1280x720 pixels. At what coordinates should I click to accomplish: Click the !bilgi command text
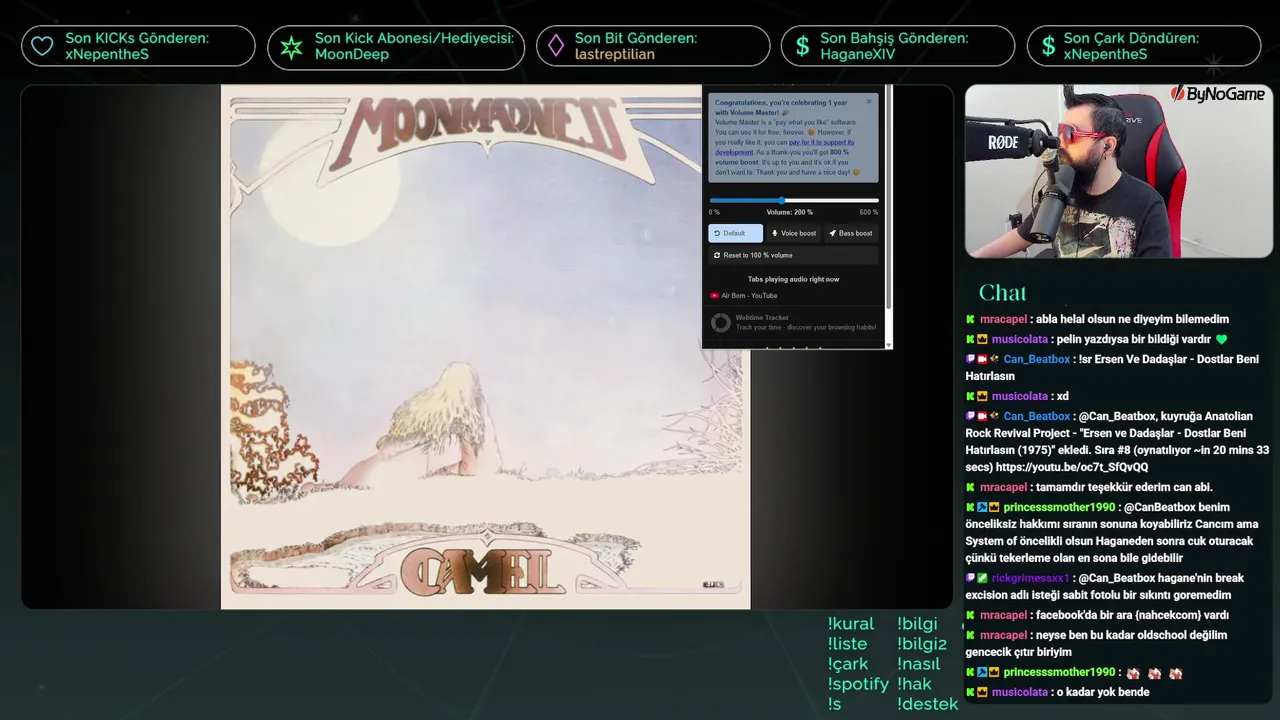917,624
